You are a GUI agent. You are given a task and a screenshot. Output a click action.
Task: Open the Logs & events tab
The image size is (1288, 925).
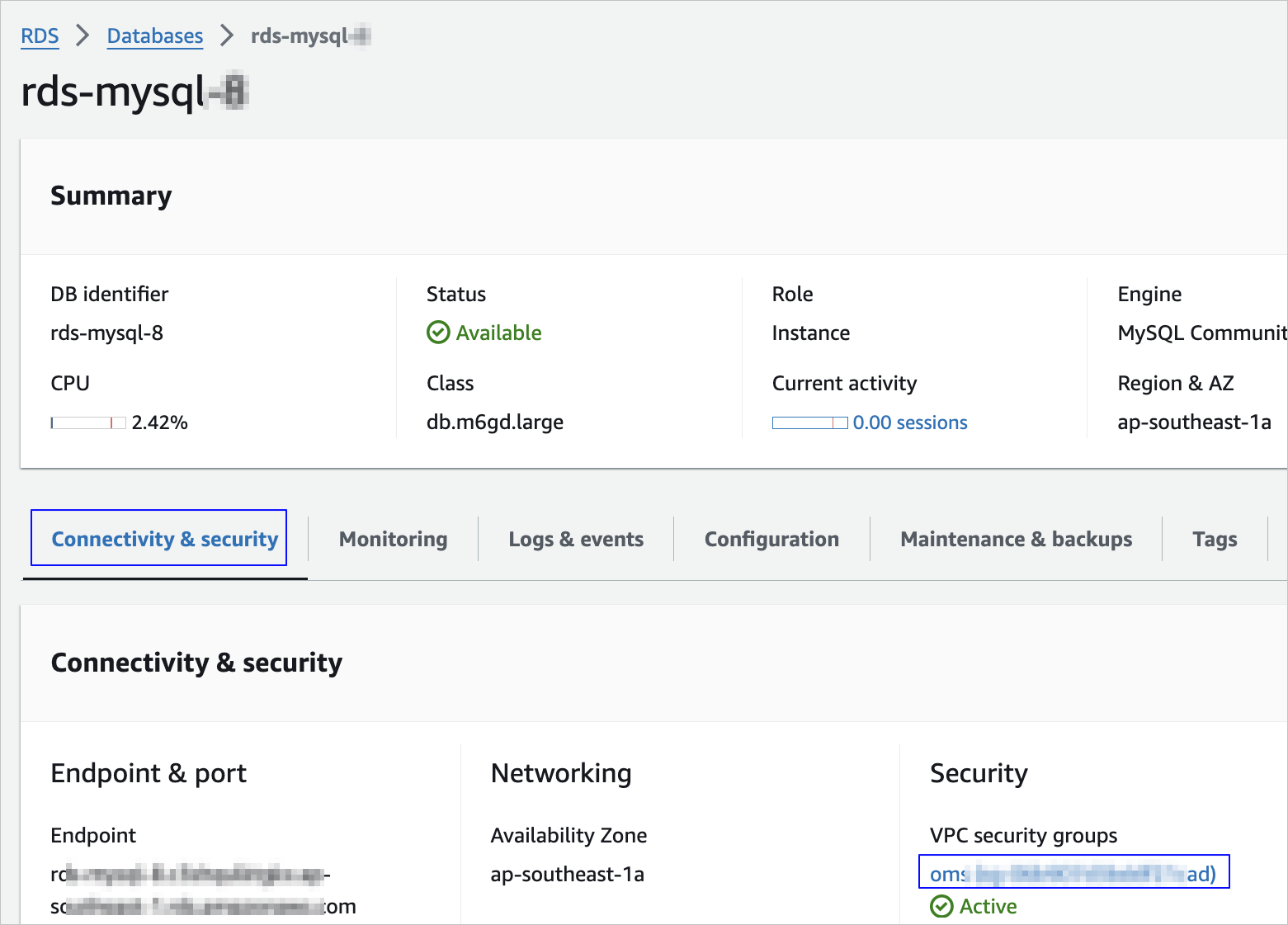[x=576, y=539]
